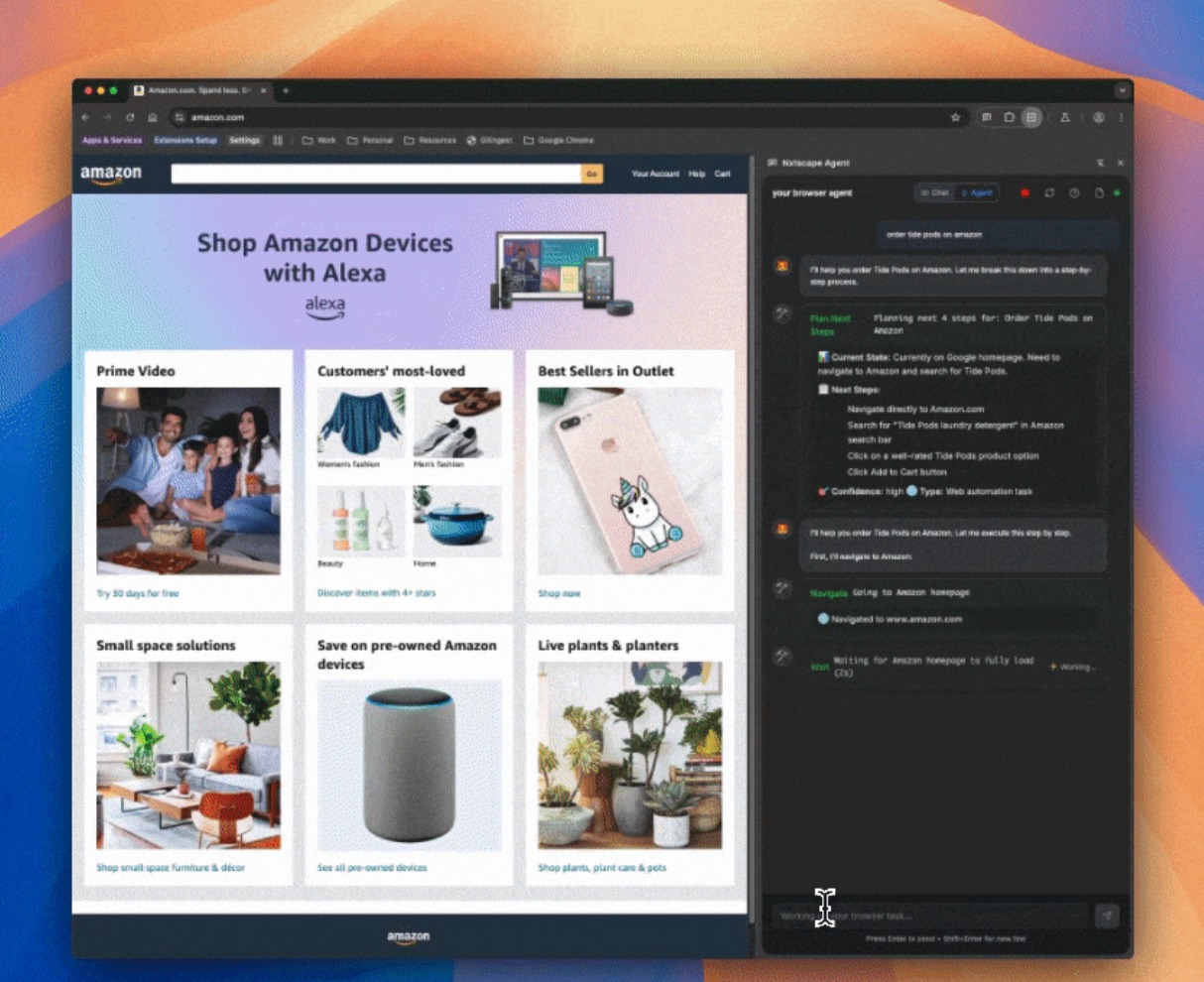Image resolution: width=1204 pixels, height=982 pixels.
Task: Click Shop plants, plant care & pots link
Action: pyautogui.click(x=602, y=867)
